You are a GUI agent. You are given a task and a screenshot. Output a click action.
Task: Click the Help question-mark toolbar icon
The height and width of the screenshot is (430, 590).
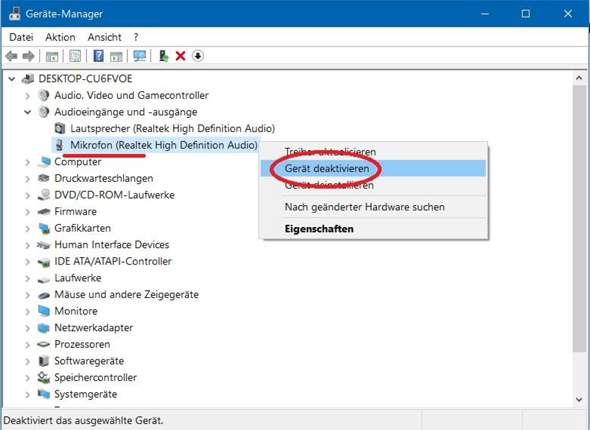pyautogui.click(x=98, y=56)
